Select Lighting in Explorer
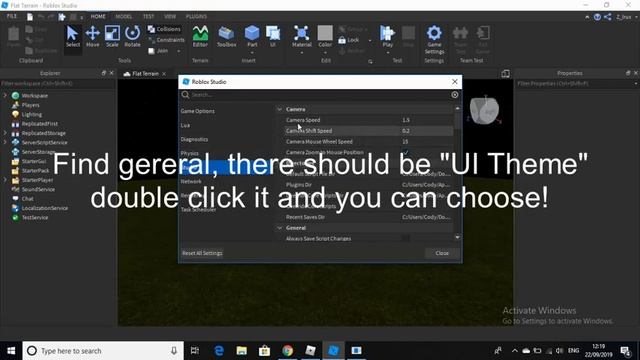The image size is (640, 360). point(31,114)
